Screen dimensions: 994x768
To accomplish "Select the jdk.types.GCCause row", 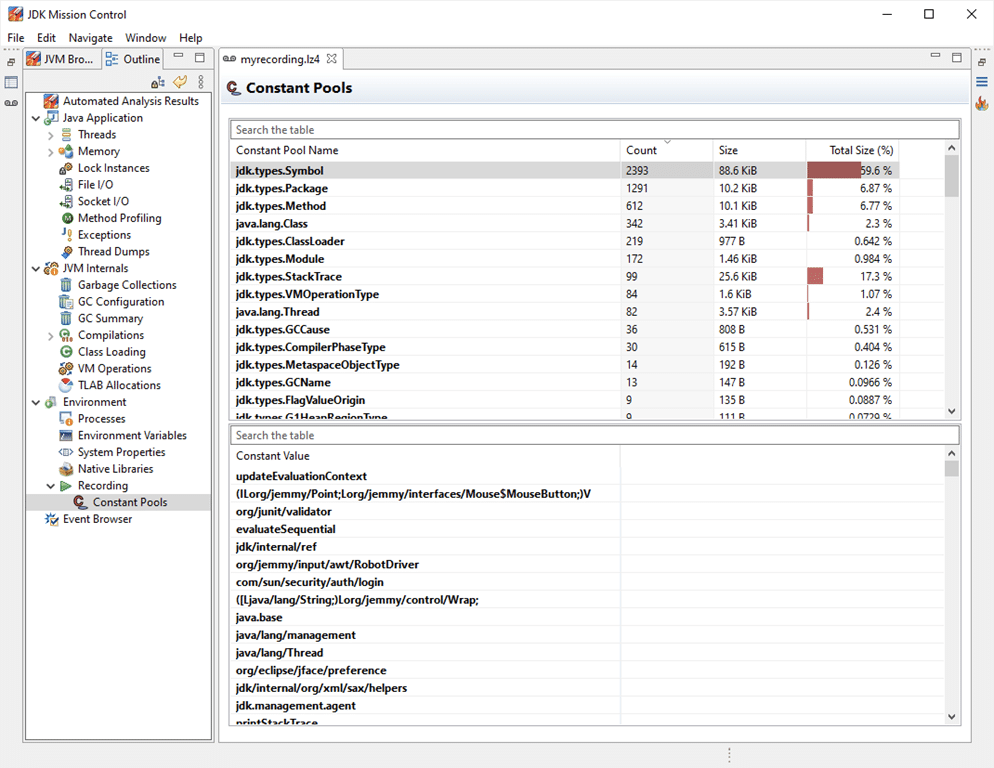I will pyautogui.click(x=564, y=330).
